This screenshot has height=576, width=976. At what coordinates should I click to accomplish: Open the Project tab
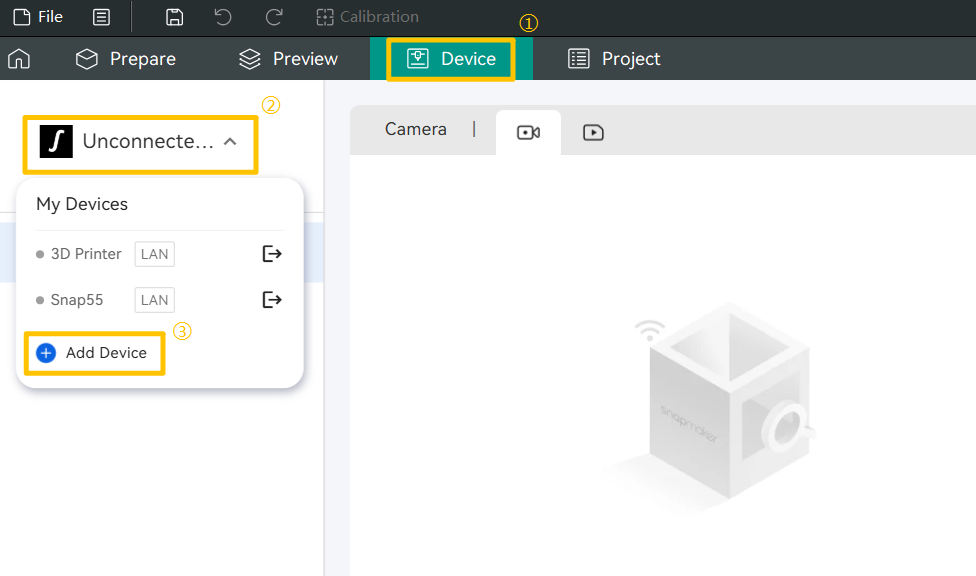coord(614,59)
